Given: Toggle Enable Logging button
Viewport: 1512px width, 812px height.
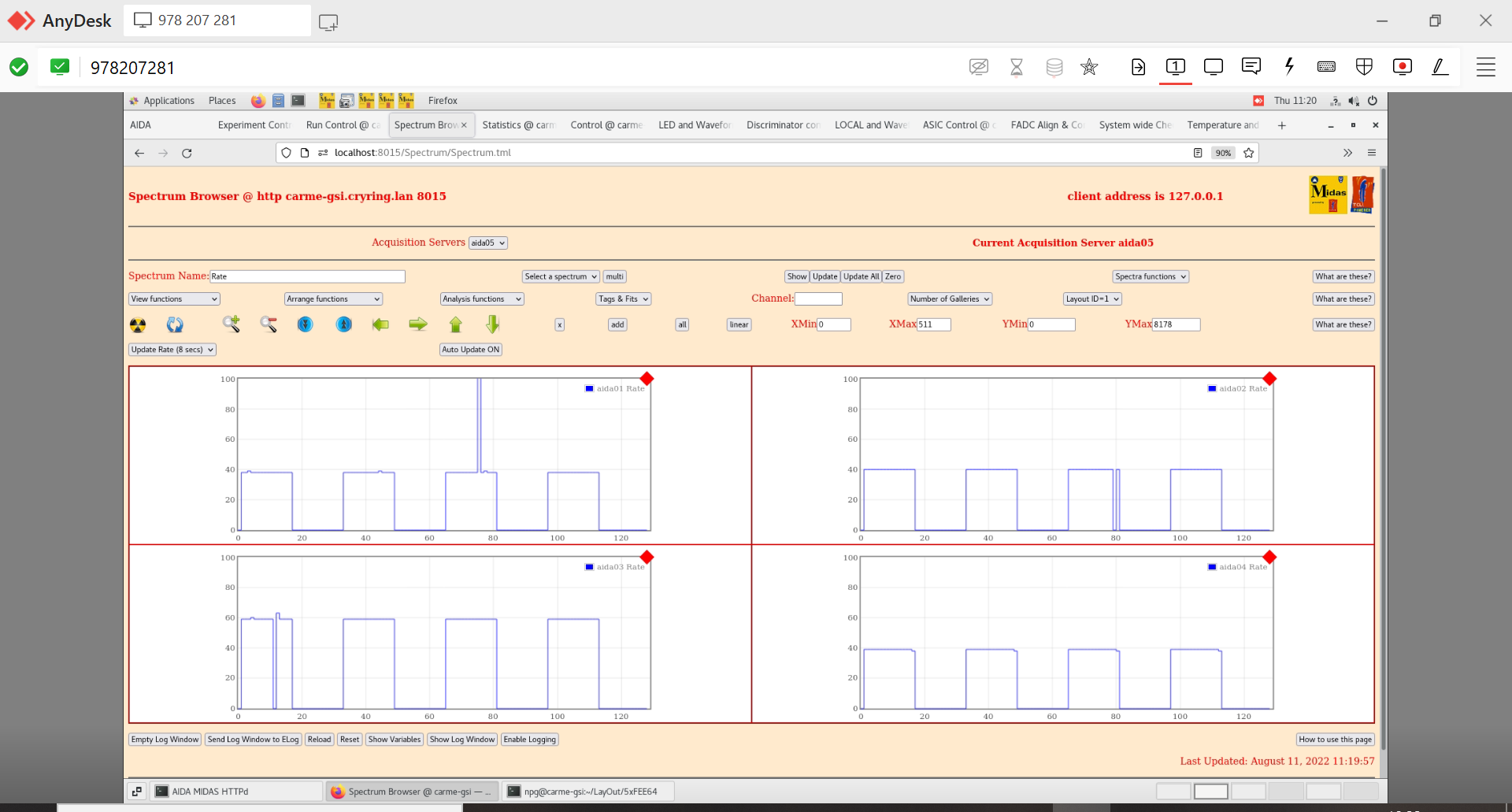Looking at the screenshot, I should point(529,740).
